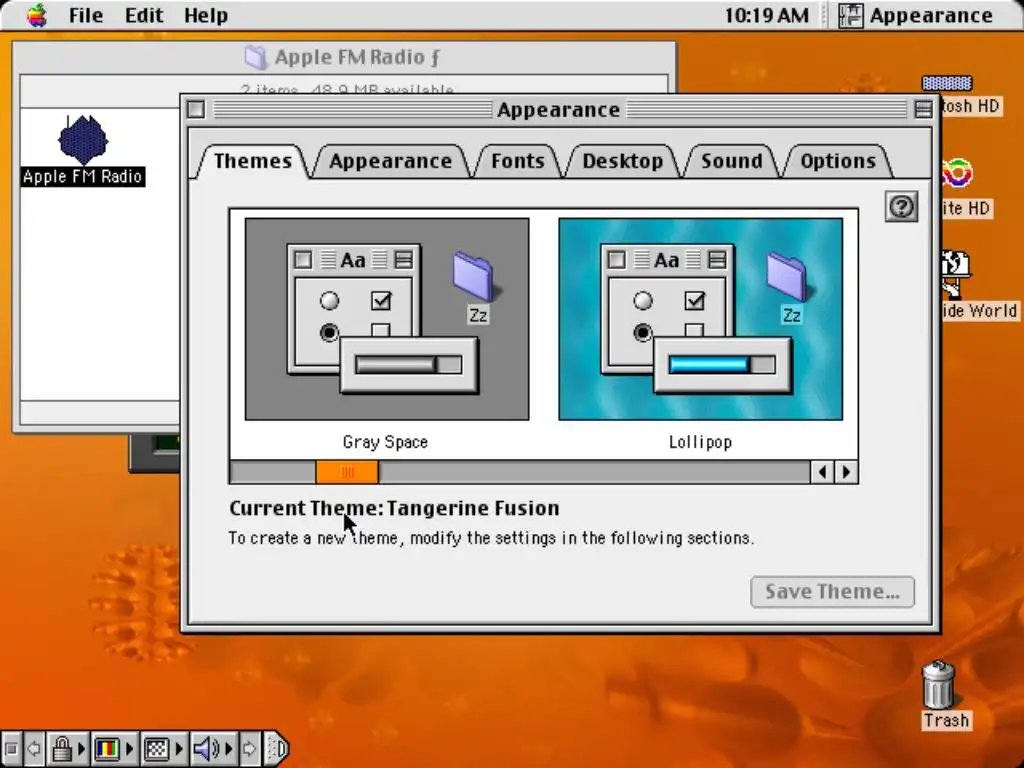Click the Lollipop theme name label

click(x=700, y=442)
